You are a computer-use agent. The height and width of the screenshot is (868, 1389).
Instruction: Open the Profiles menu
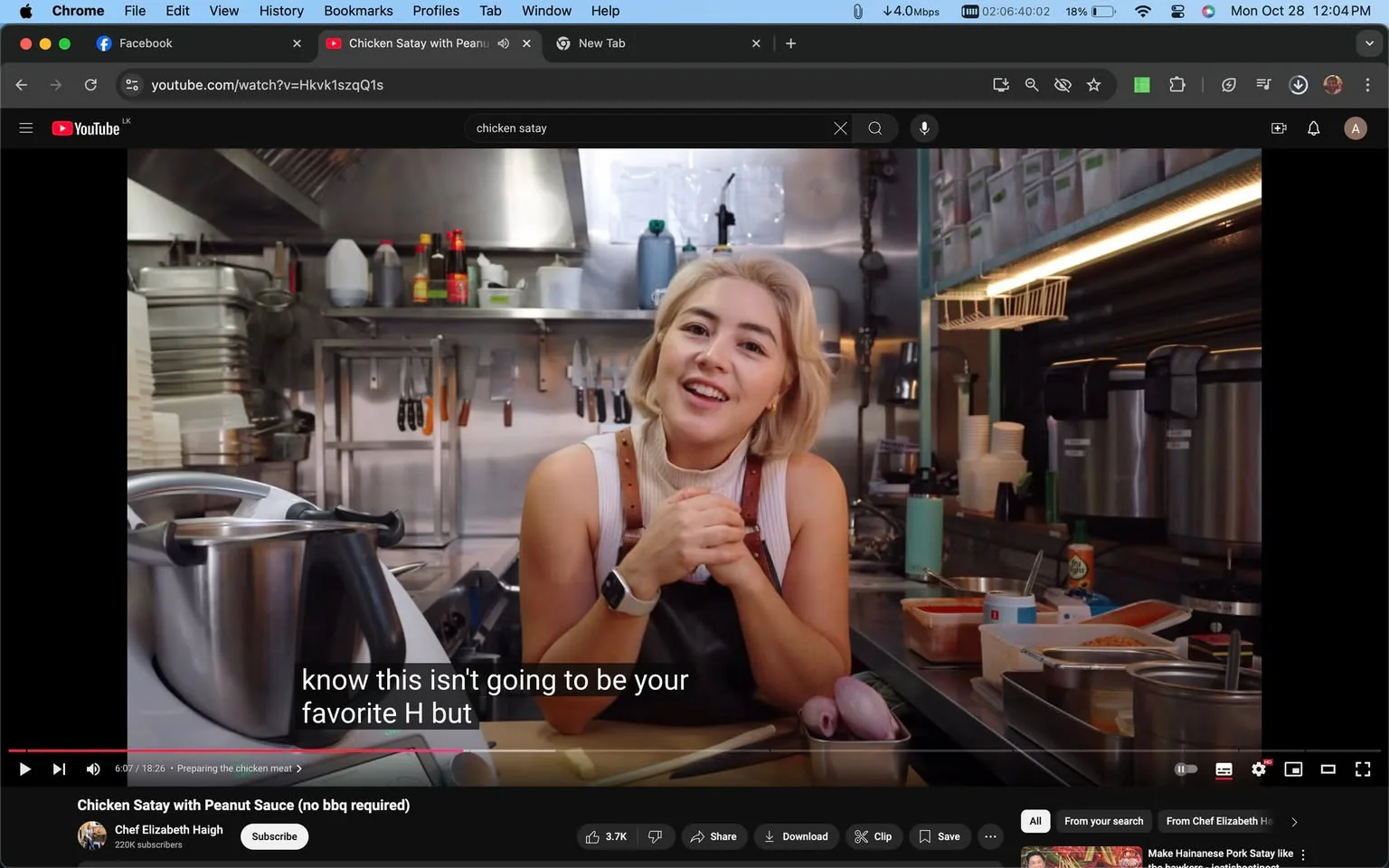pyautogui.click(x=436, y=11)
